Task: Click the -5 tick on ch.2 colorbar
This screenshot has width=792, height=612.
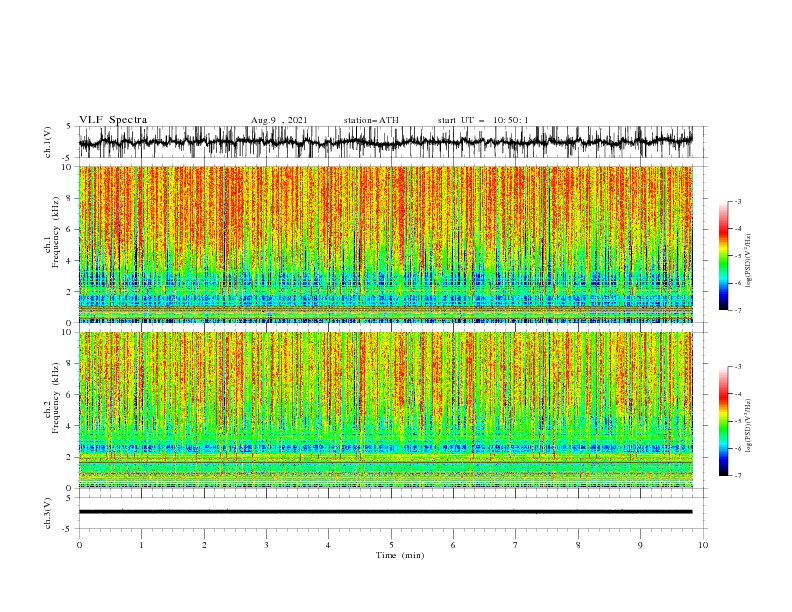Action: [738, 421]
